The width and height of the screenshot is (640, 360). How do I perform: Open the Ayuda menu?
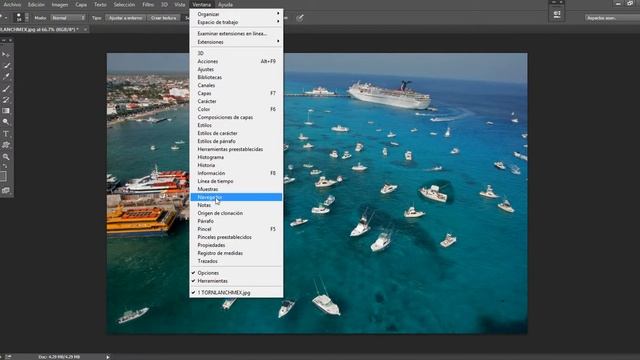225,4
